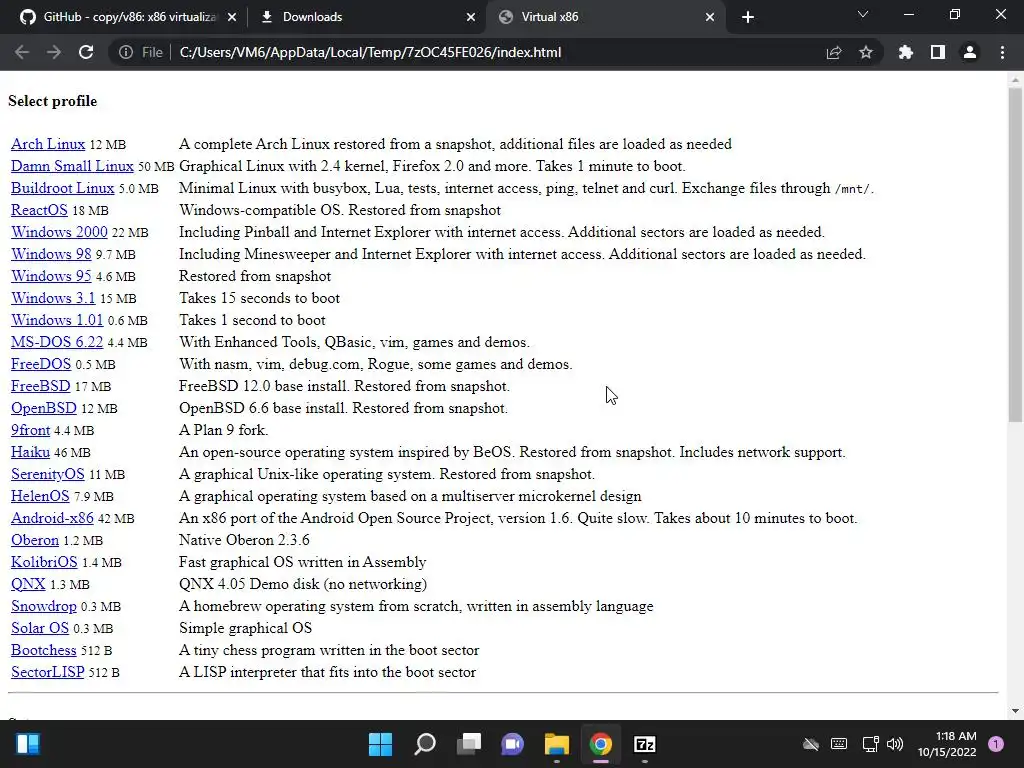Close the Downloads tab

(x=471, y=17)
